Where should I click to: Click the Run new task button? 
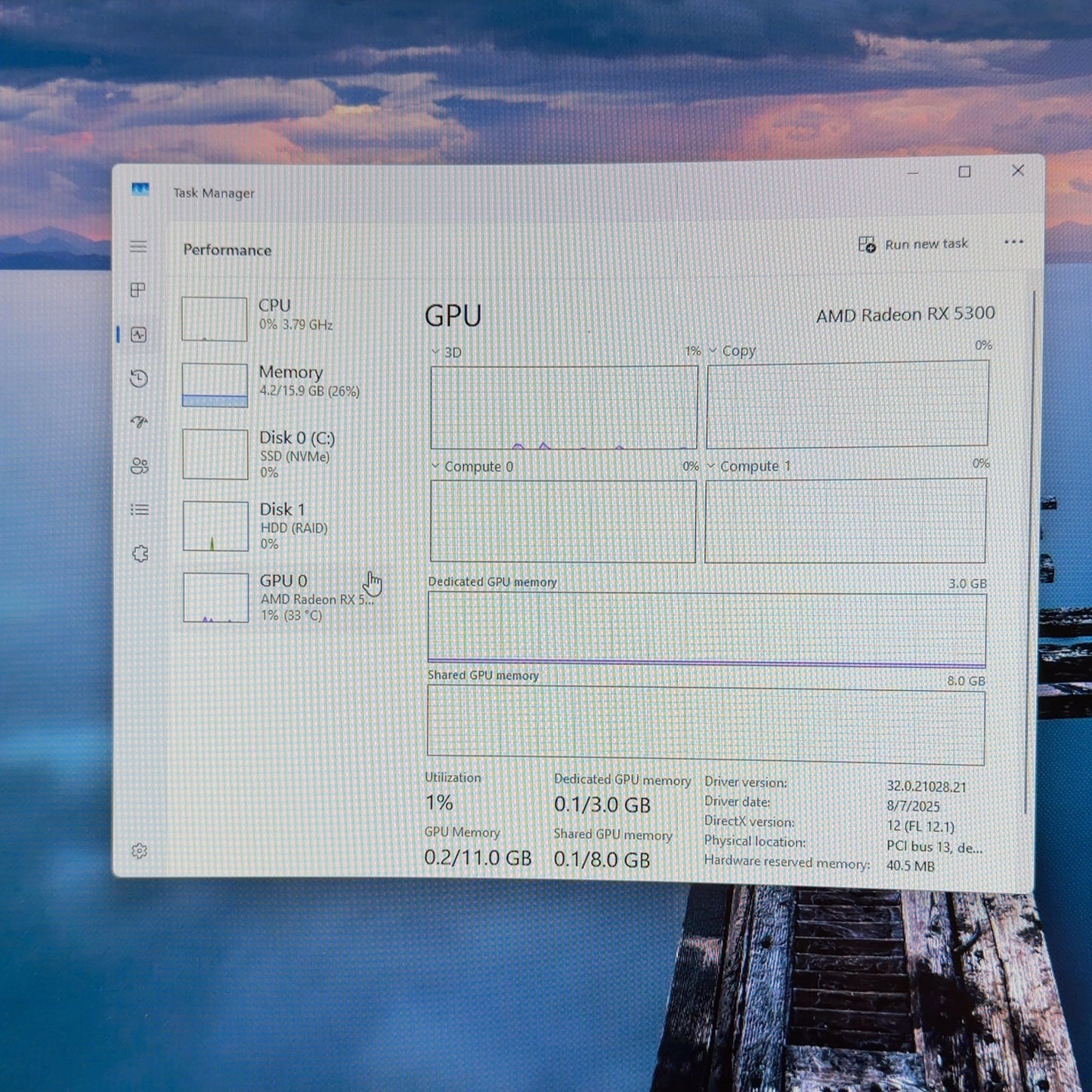click(913, 244)
